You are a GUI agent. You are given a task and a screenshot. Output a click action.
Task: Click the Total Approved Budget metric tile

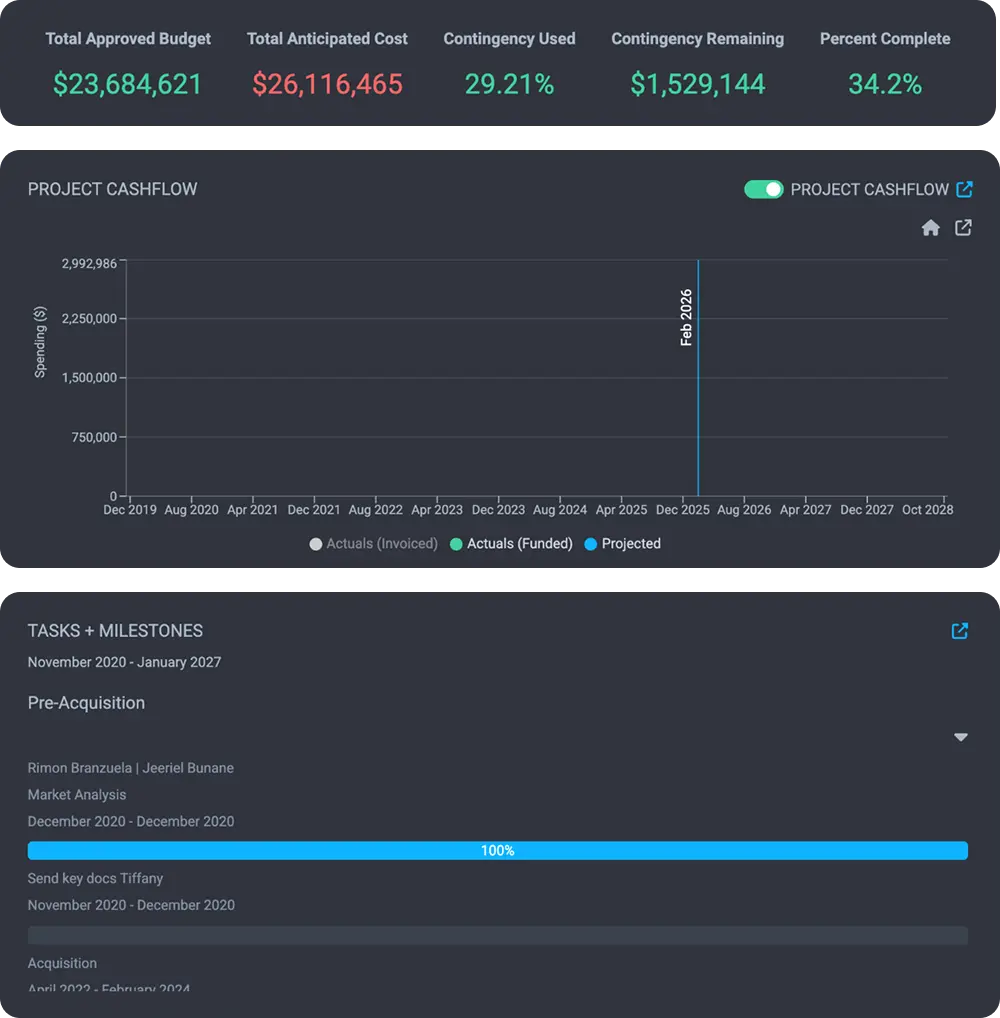tap(127, 62)
